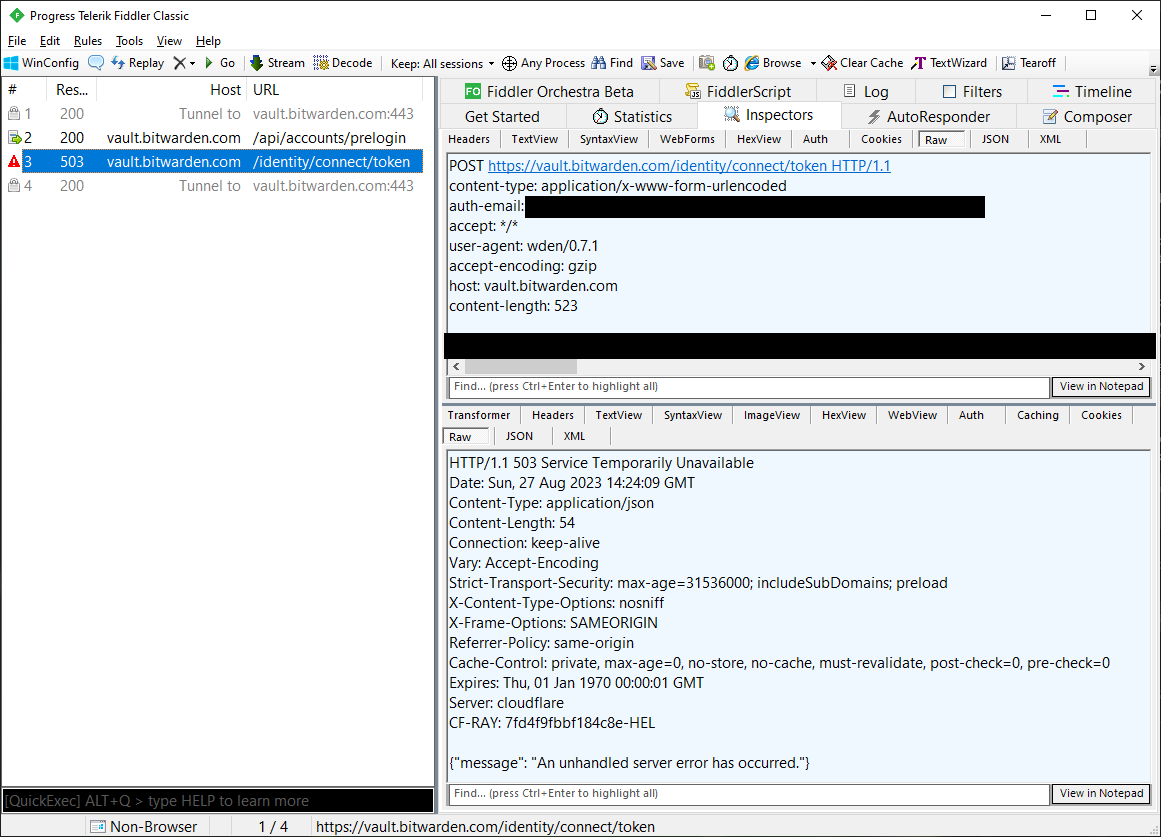Open the Keep: All sessions dropdown
This screenshot has height=837, width=1161.
coord(442,64)
